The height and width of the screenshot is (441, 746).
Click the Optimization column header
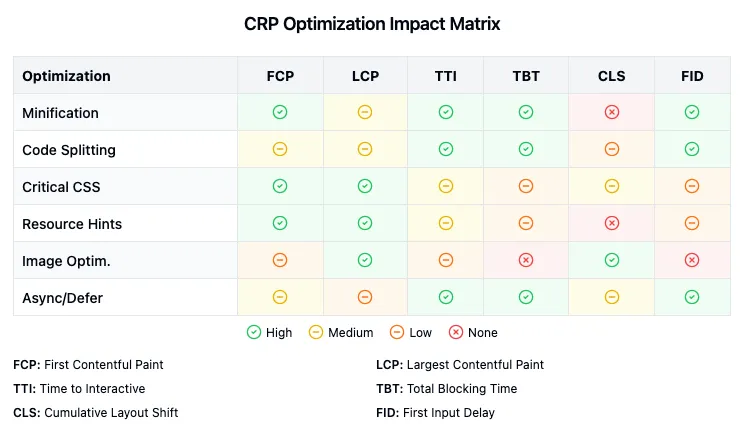click(x=66, y=76)
